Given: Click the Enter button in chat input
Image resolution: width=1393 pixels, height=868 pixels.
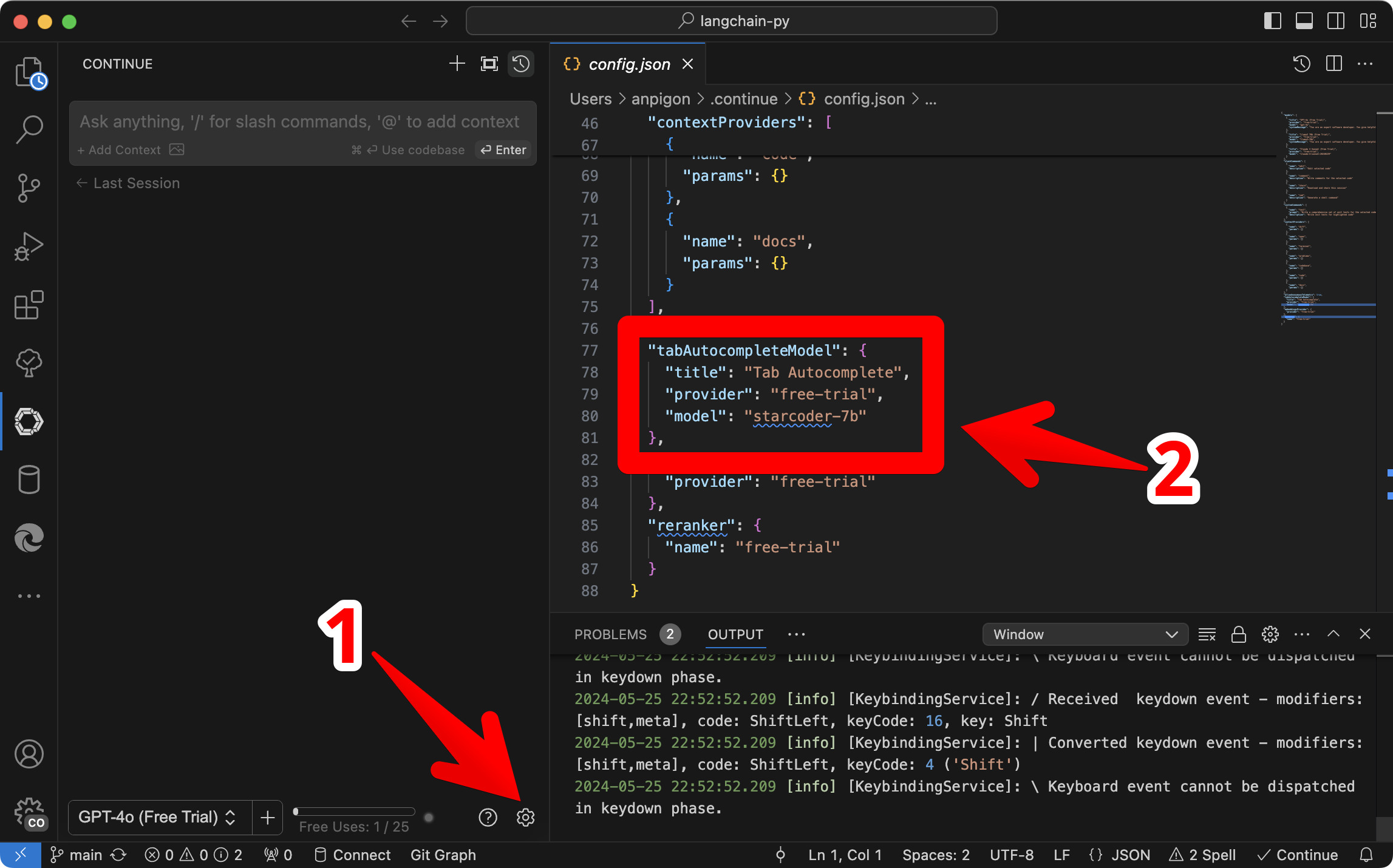Looking at the screenshot, I should tap(503, 150).
